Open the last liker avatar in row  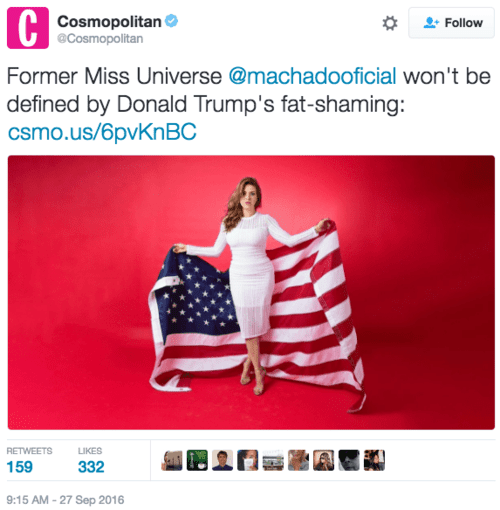[x=374, y=460]
